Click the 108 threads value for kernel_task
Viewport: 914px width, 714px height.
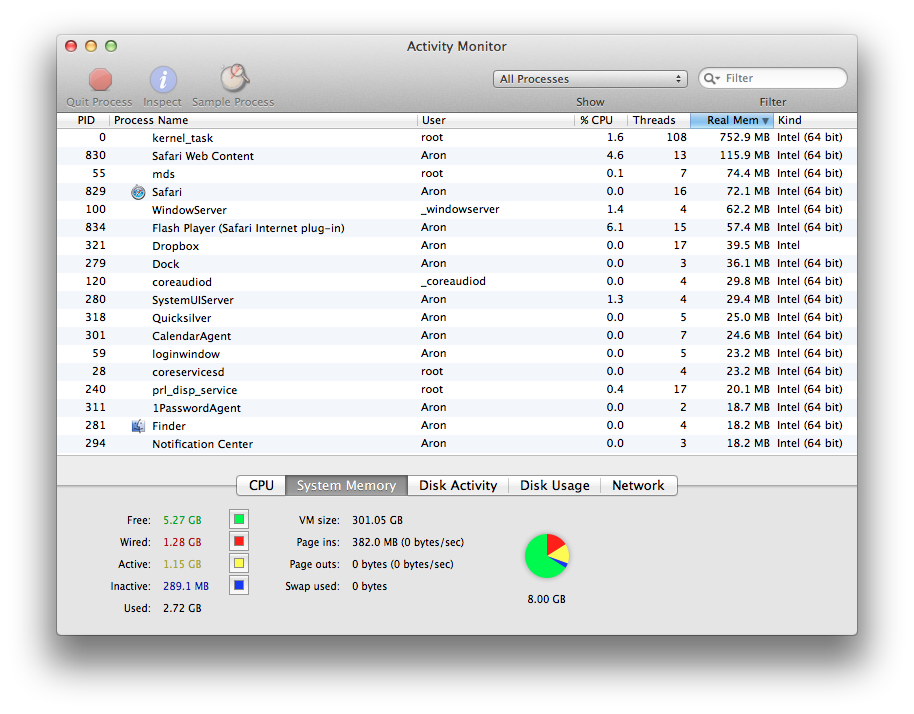677,138
